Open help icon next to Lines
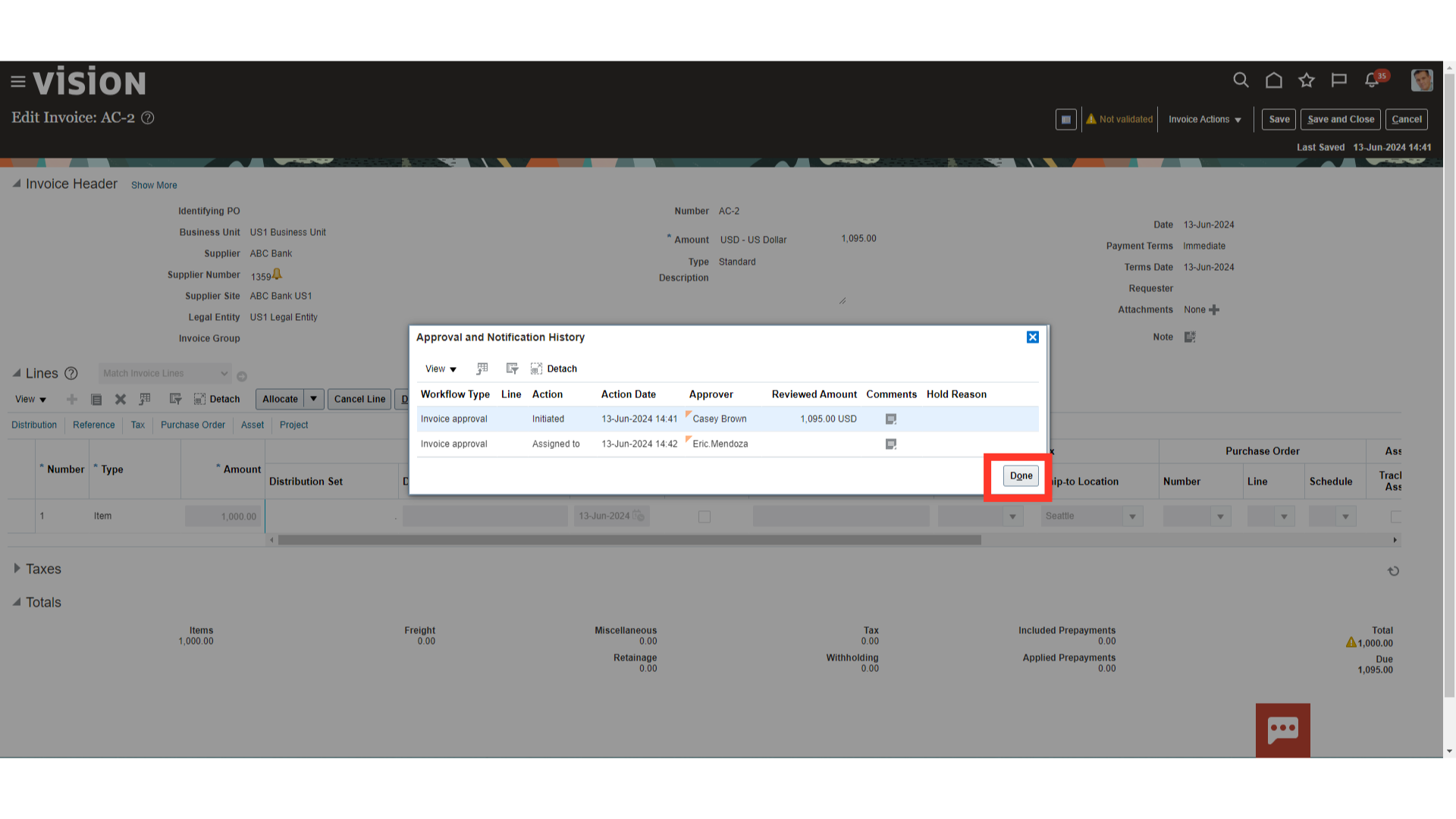Image resolution: width=1456 pixels, height=819 pixels. point(71,373)
